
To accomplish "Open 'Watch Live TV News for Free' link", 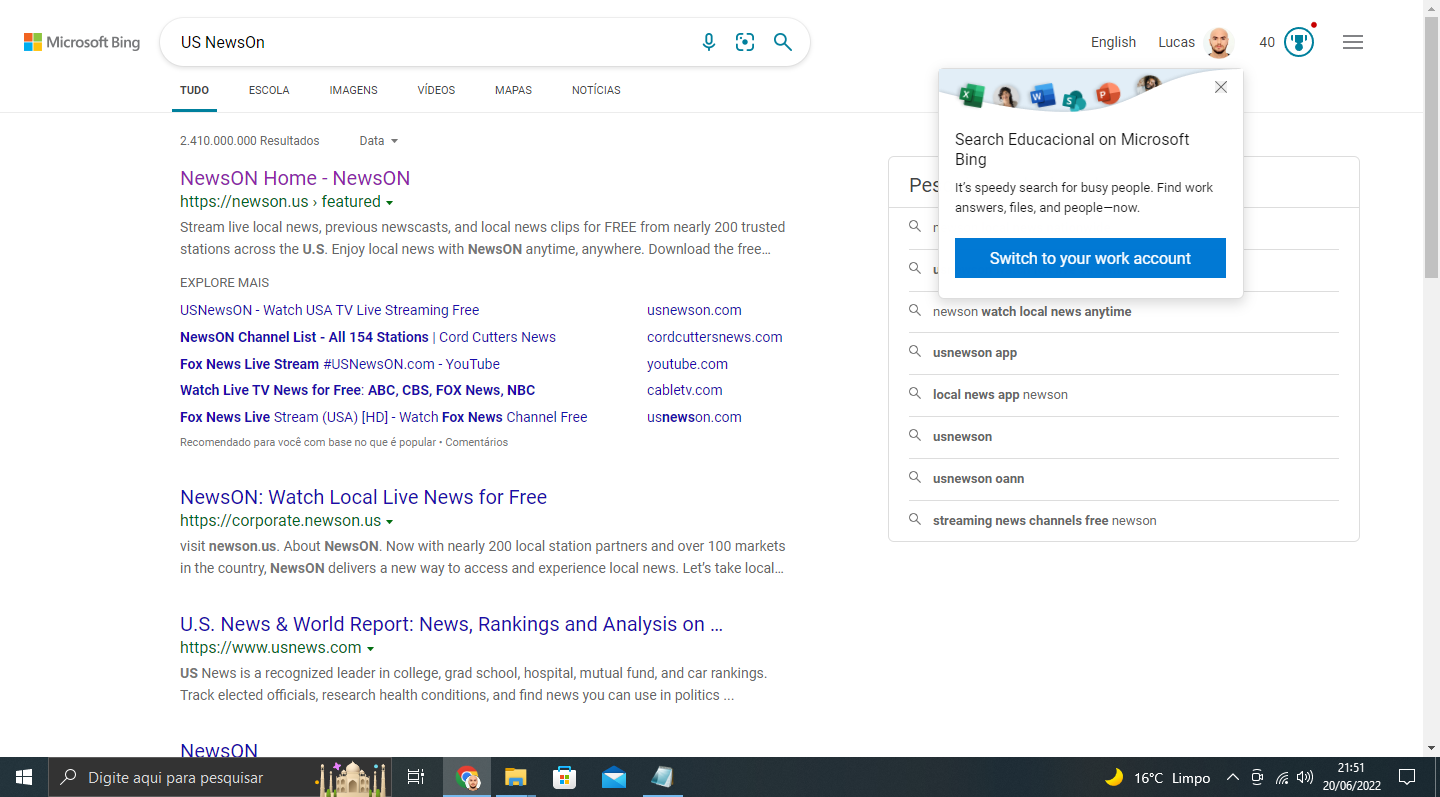I will coord(357,390).
